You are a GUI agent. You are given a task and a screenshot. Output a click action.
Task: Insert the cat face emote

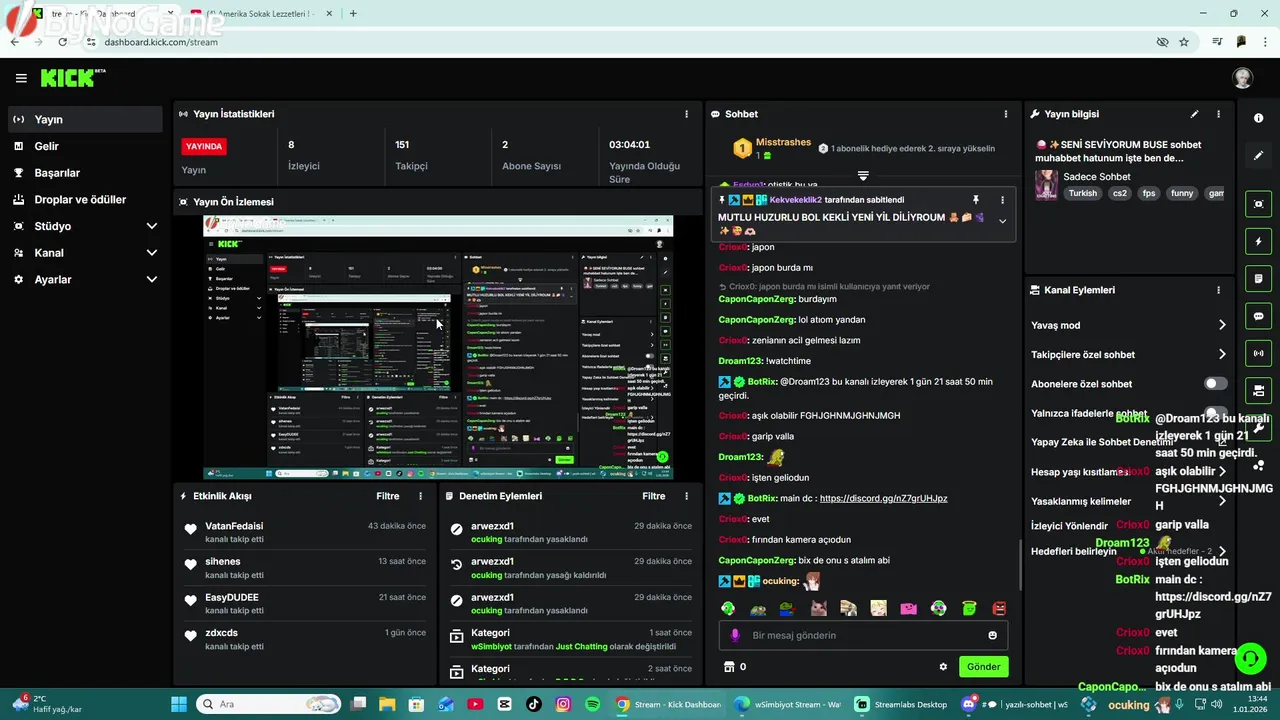pyautogui.click(x=818, y=608)
